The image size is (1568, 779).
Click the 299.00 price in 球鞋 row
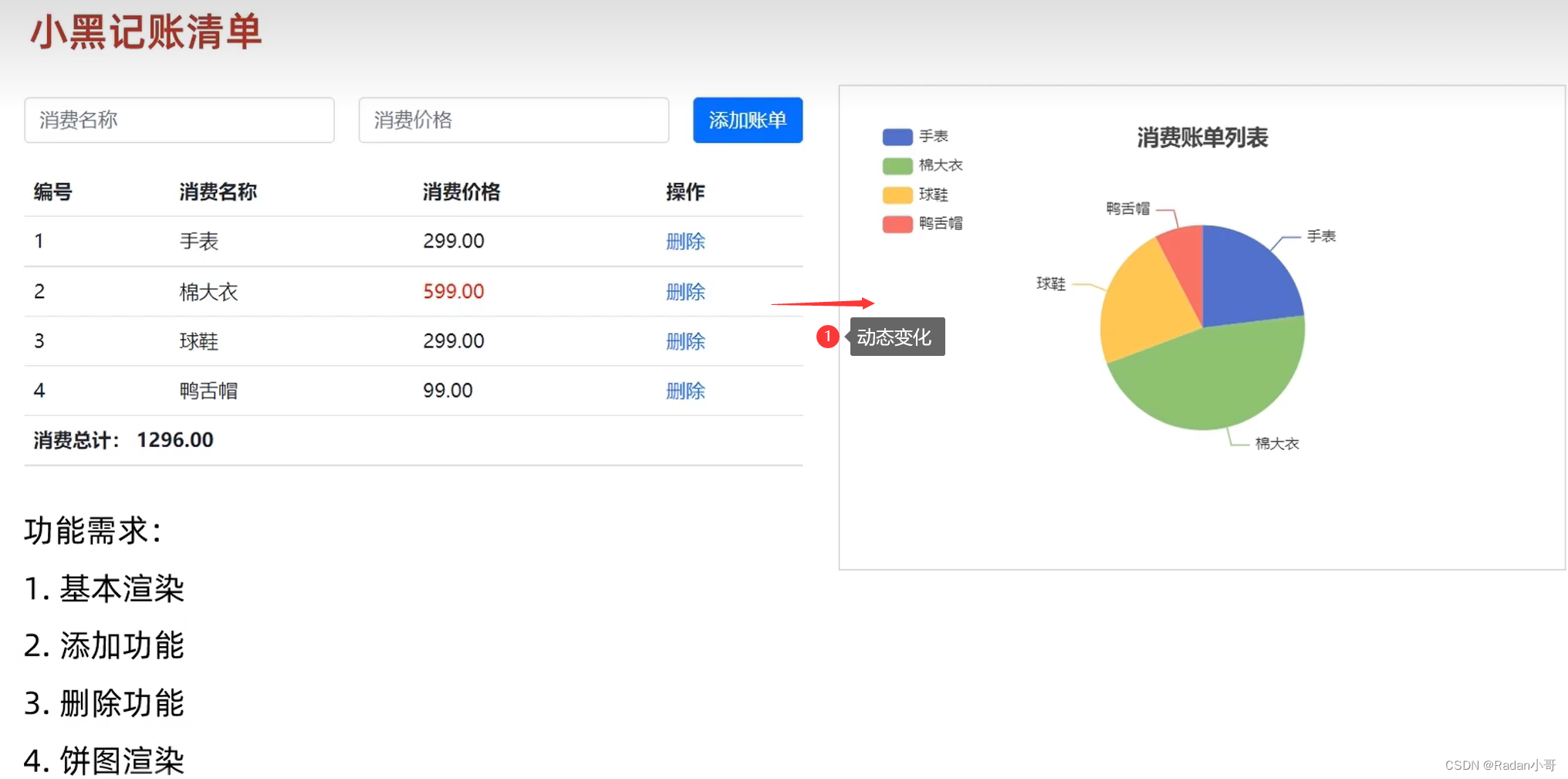(x=454, y=340)
